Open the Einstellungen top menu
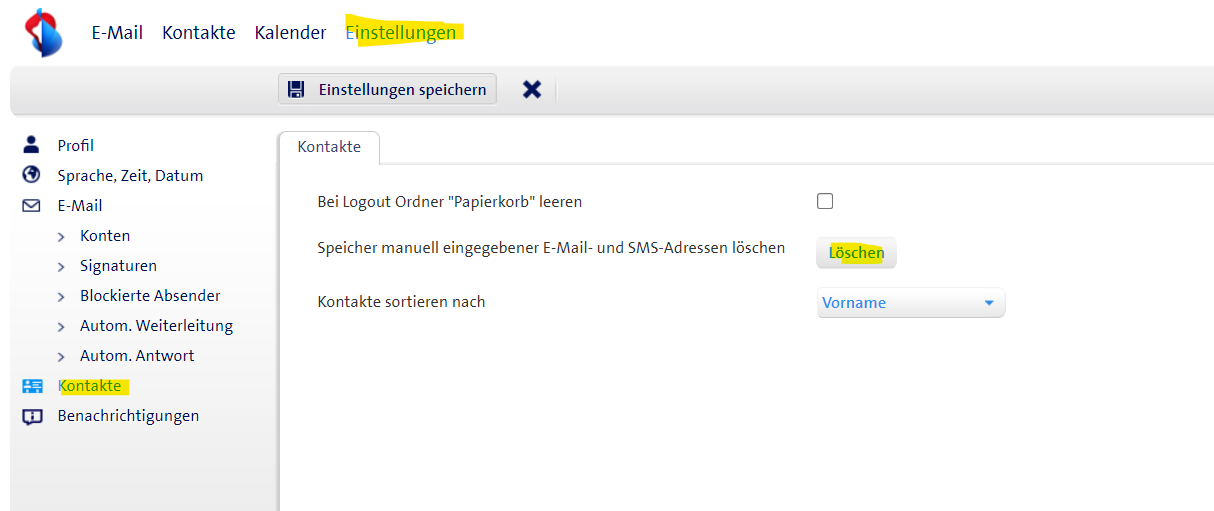Image resolution: width=1214 pixels, height=511 pixels. tap(401, 32)
